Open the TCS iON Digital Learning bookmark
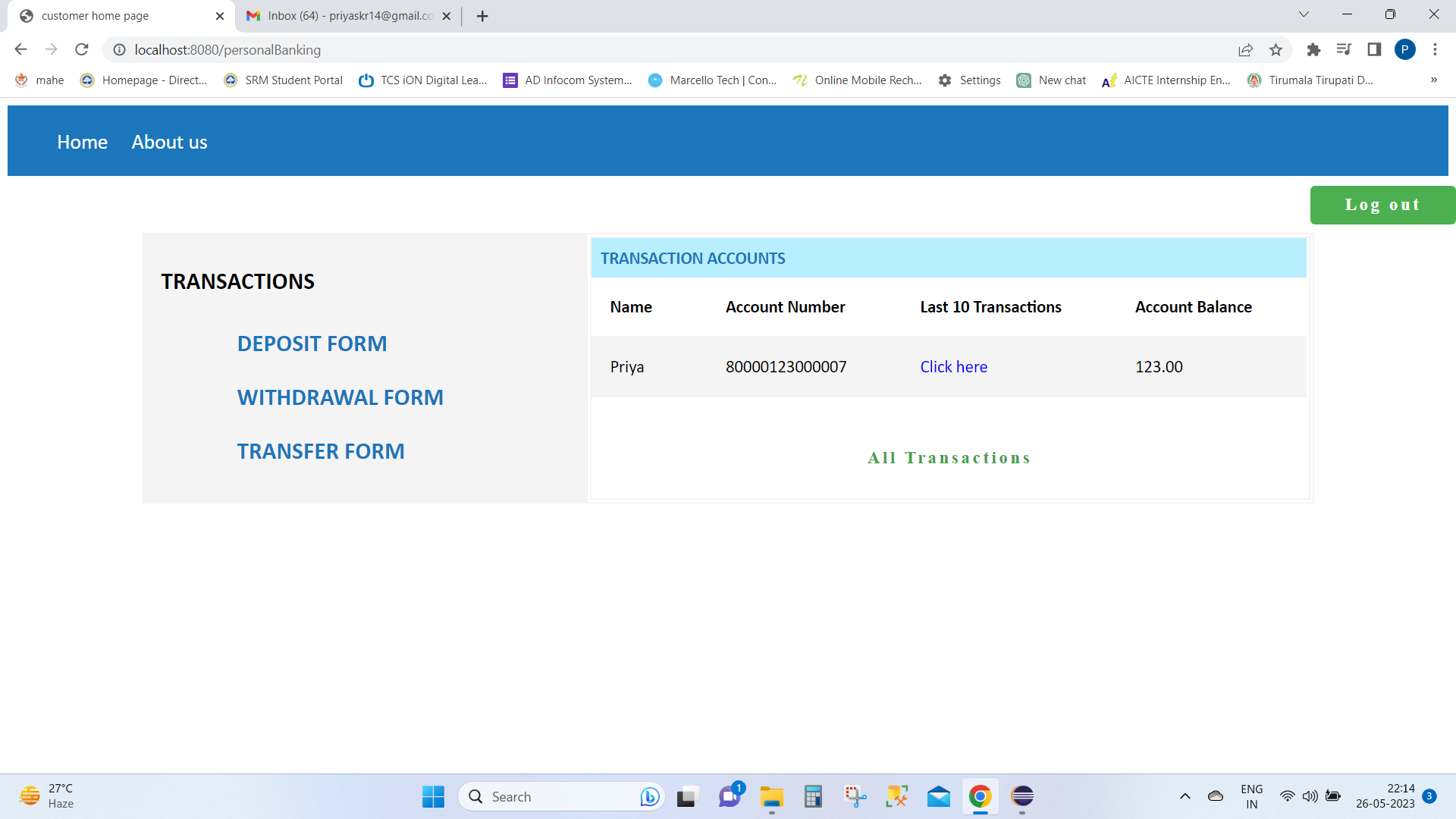 422,80
